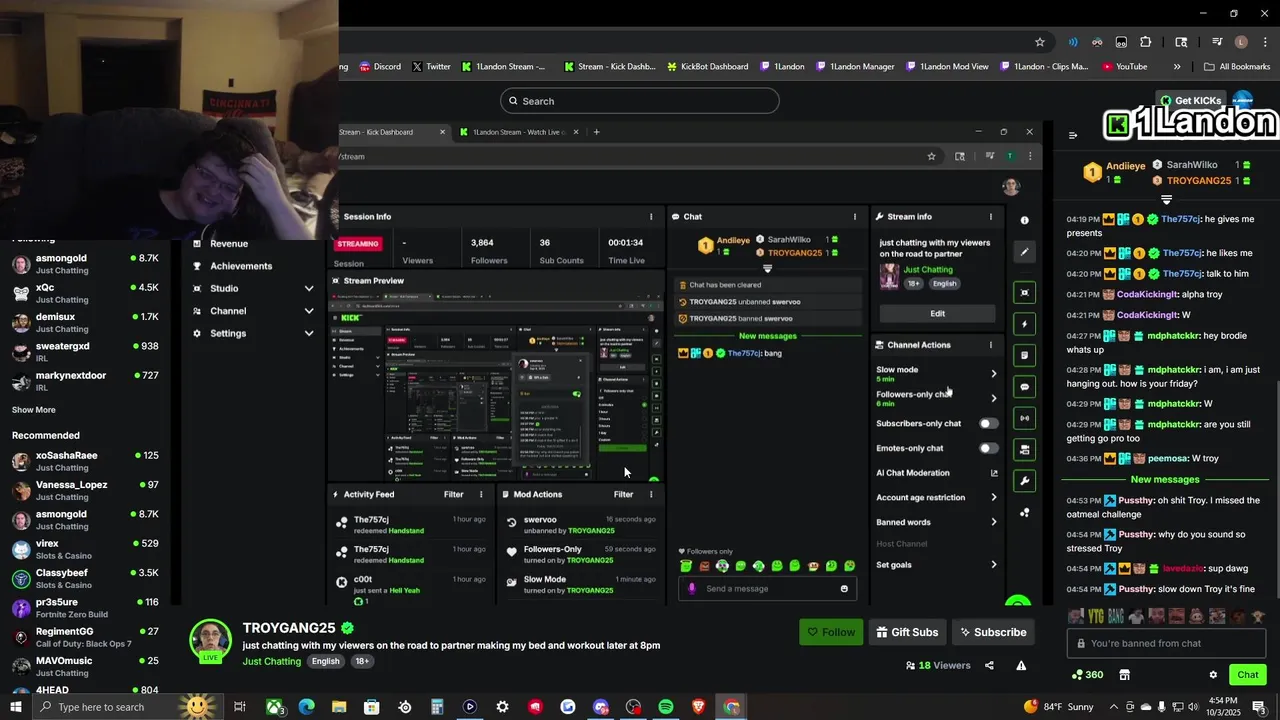The image size is (1280, 720).
Task: Open the Chat panel three-dot menu
Action: (854, 217)
